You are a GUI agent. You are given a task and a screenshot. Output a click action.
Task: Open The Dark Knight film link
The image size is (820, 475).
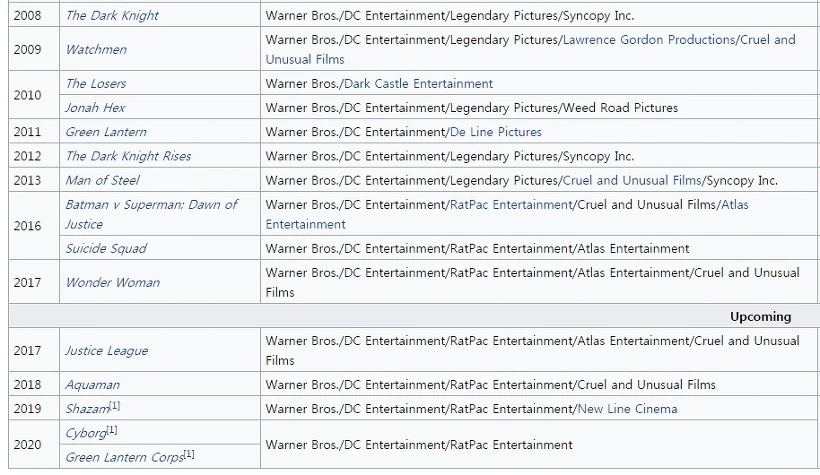click(x=112, y=16)
